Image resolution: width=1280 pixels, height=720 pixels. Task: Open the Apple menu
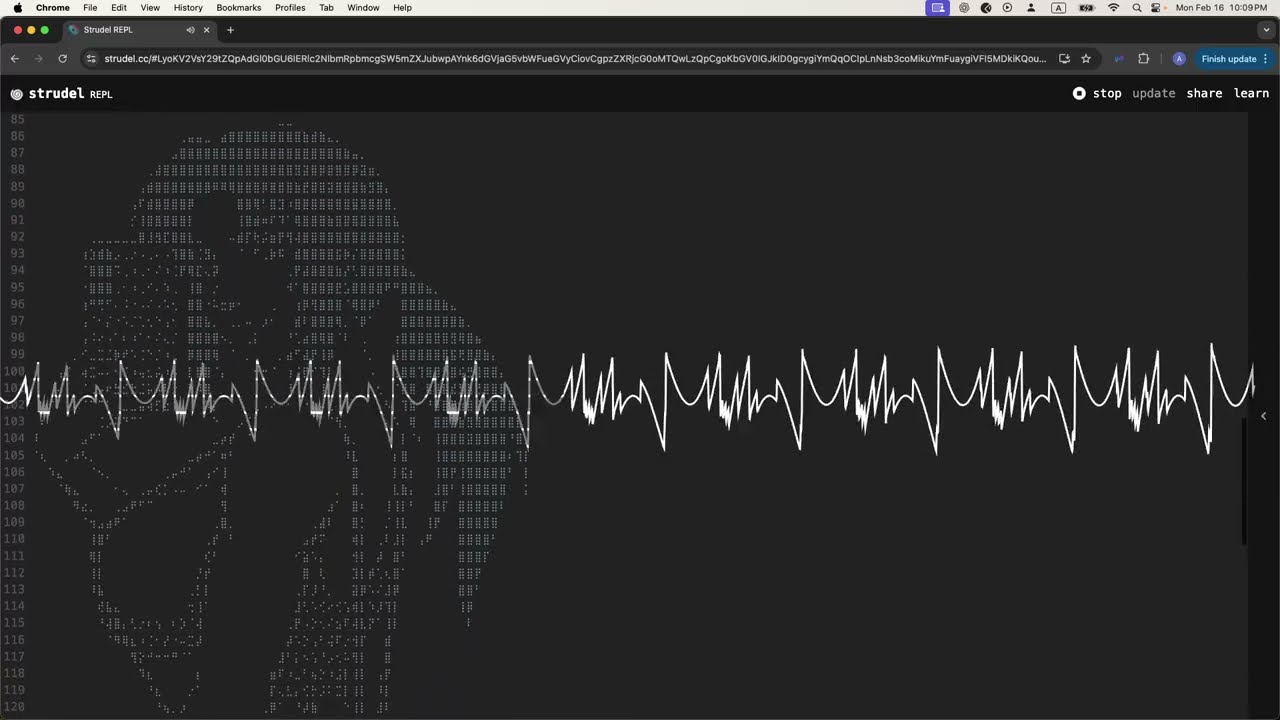tap(18, 7)
